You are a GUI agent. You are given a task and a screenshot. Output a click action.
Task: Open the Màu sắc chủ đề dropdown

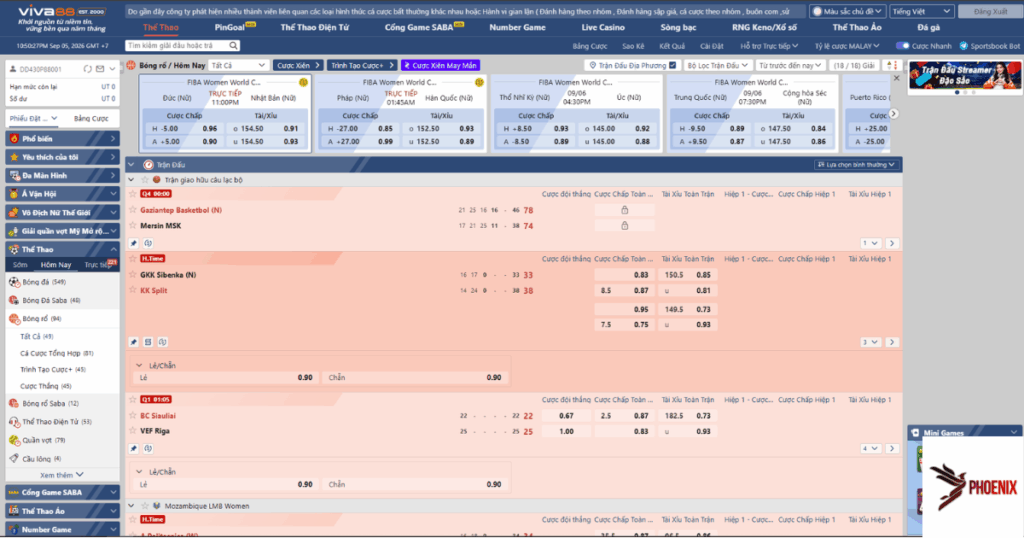[x=848, y=12]
